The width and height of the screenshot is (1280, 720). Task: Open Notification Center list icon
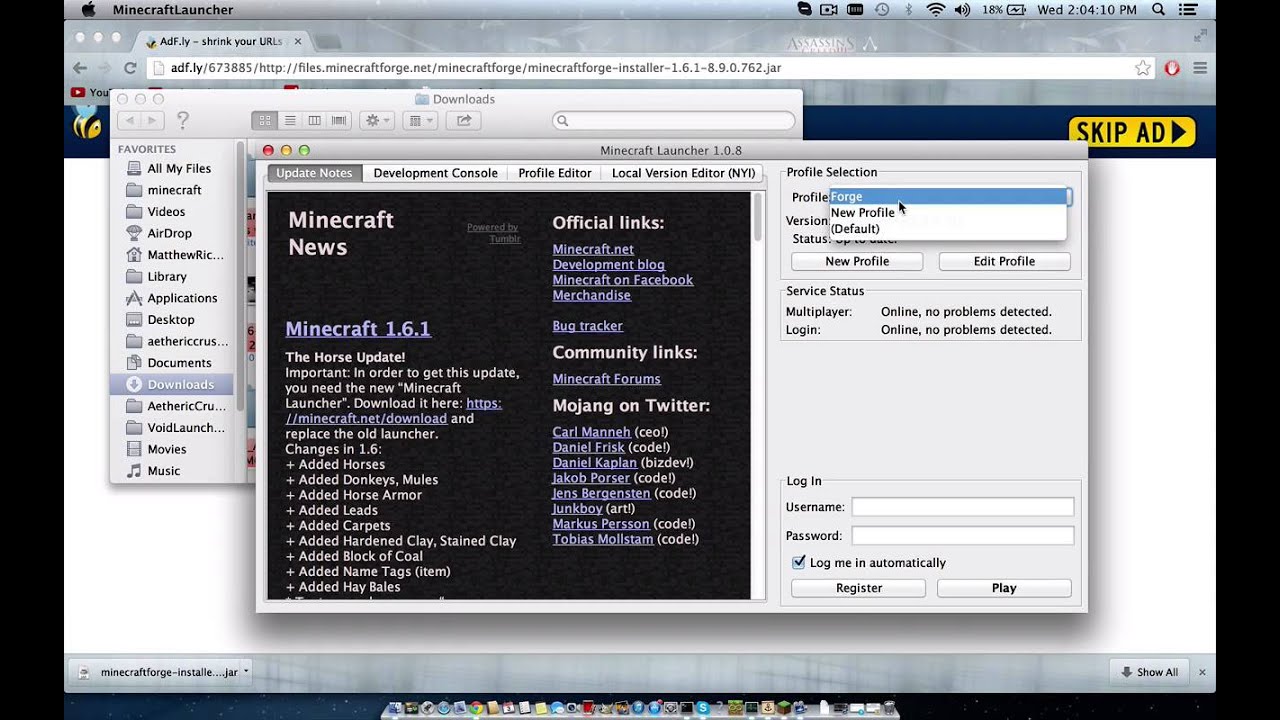click(x=1190, y=10)
